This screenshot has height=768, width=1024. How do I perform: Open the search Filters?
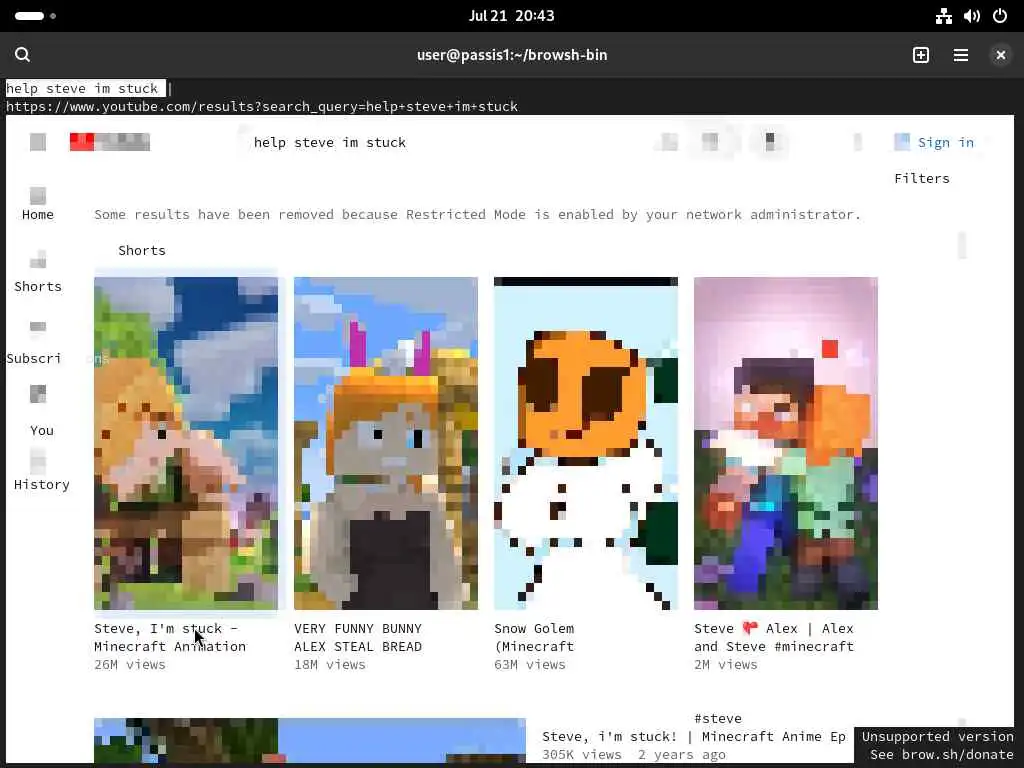(921, 178)
